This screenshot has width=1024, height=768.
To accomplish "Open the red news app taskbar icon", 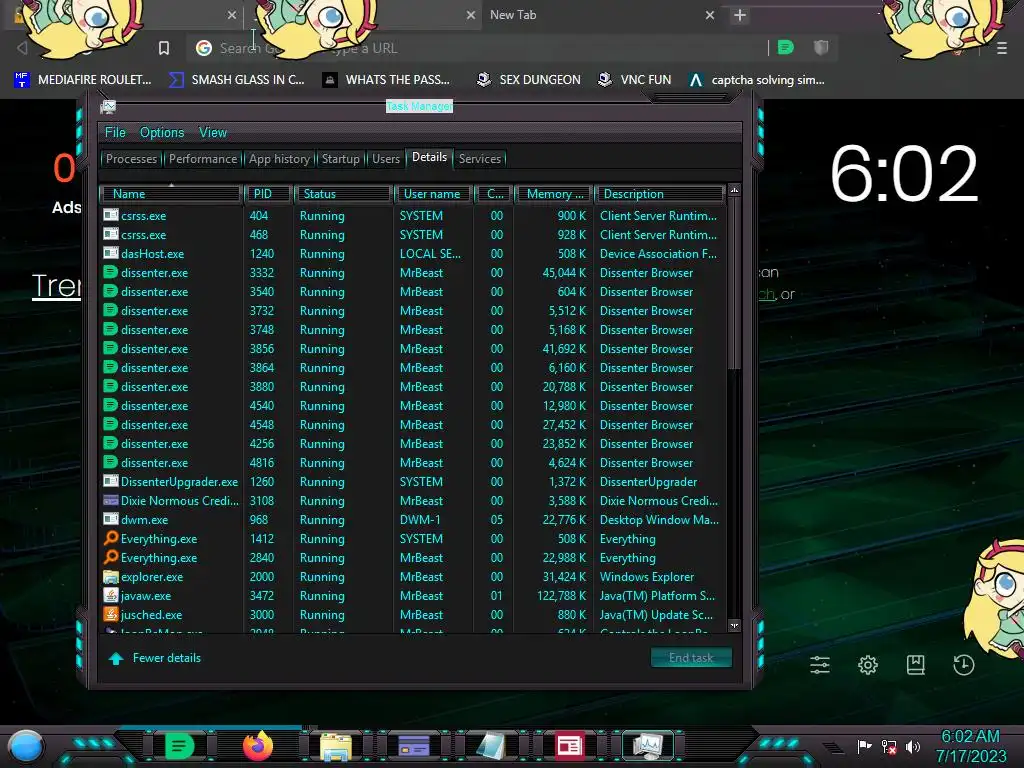I will [569, 746].
